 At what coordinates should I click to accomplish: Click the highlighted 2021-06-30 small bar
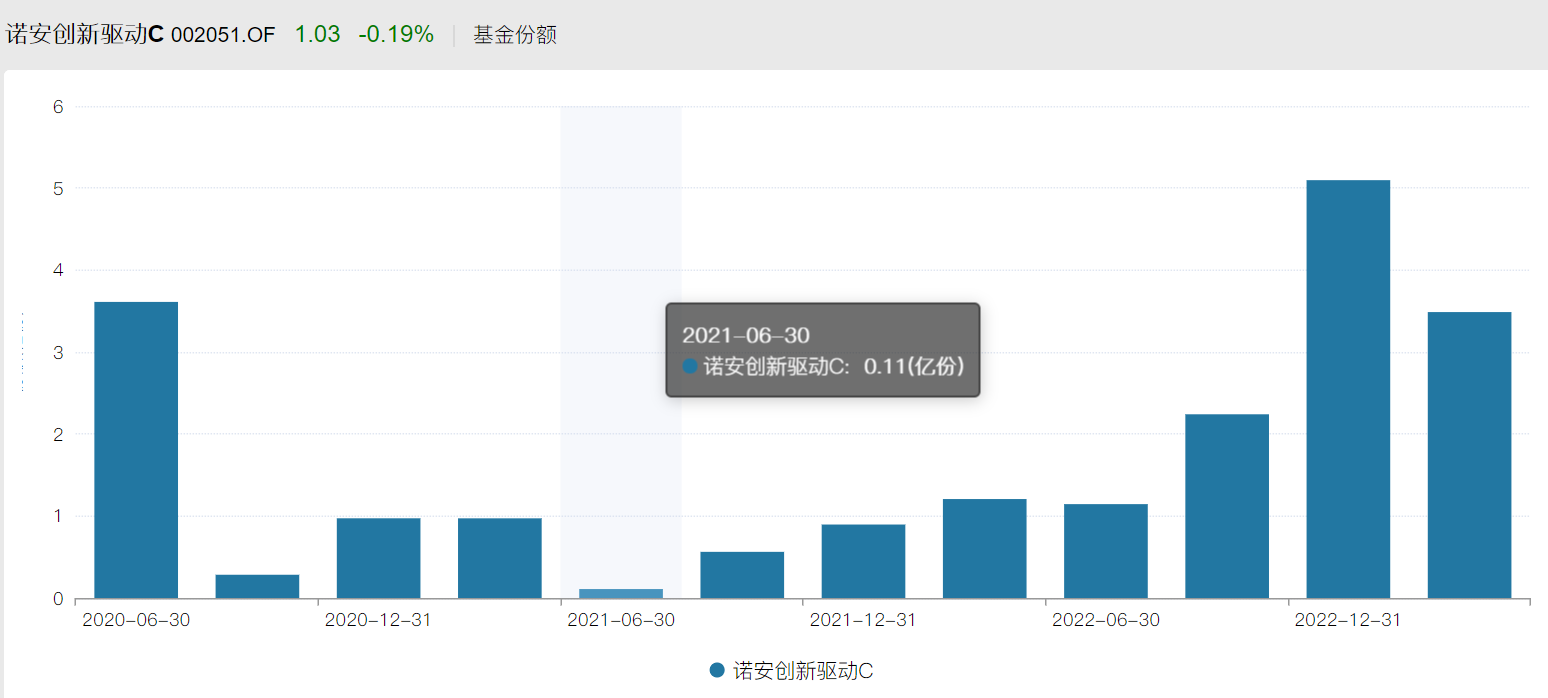pos(621,593)
